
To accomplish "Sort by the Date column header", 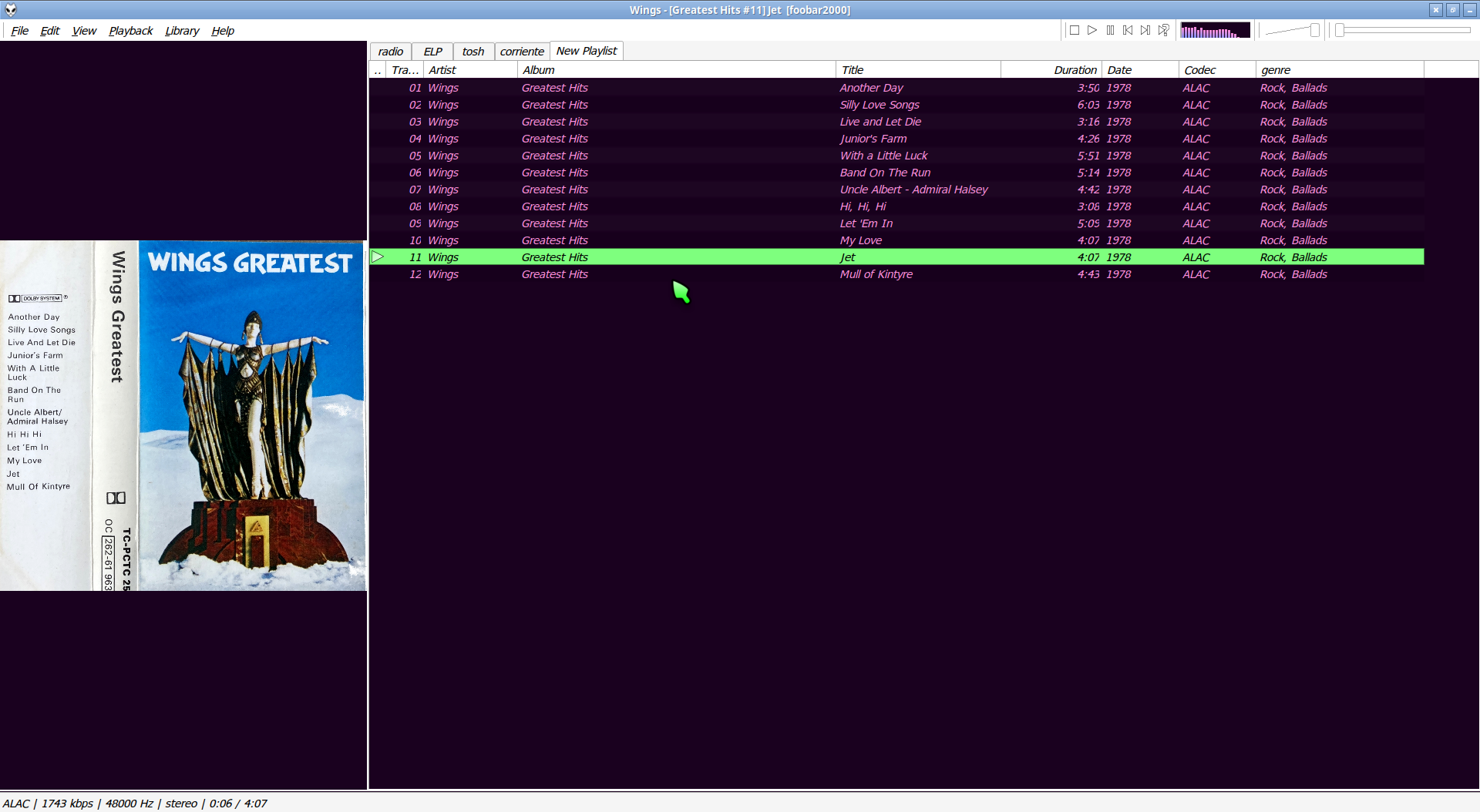I will click(x=1140, y=70).
